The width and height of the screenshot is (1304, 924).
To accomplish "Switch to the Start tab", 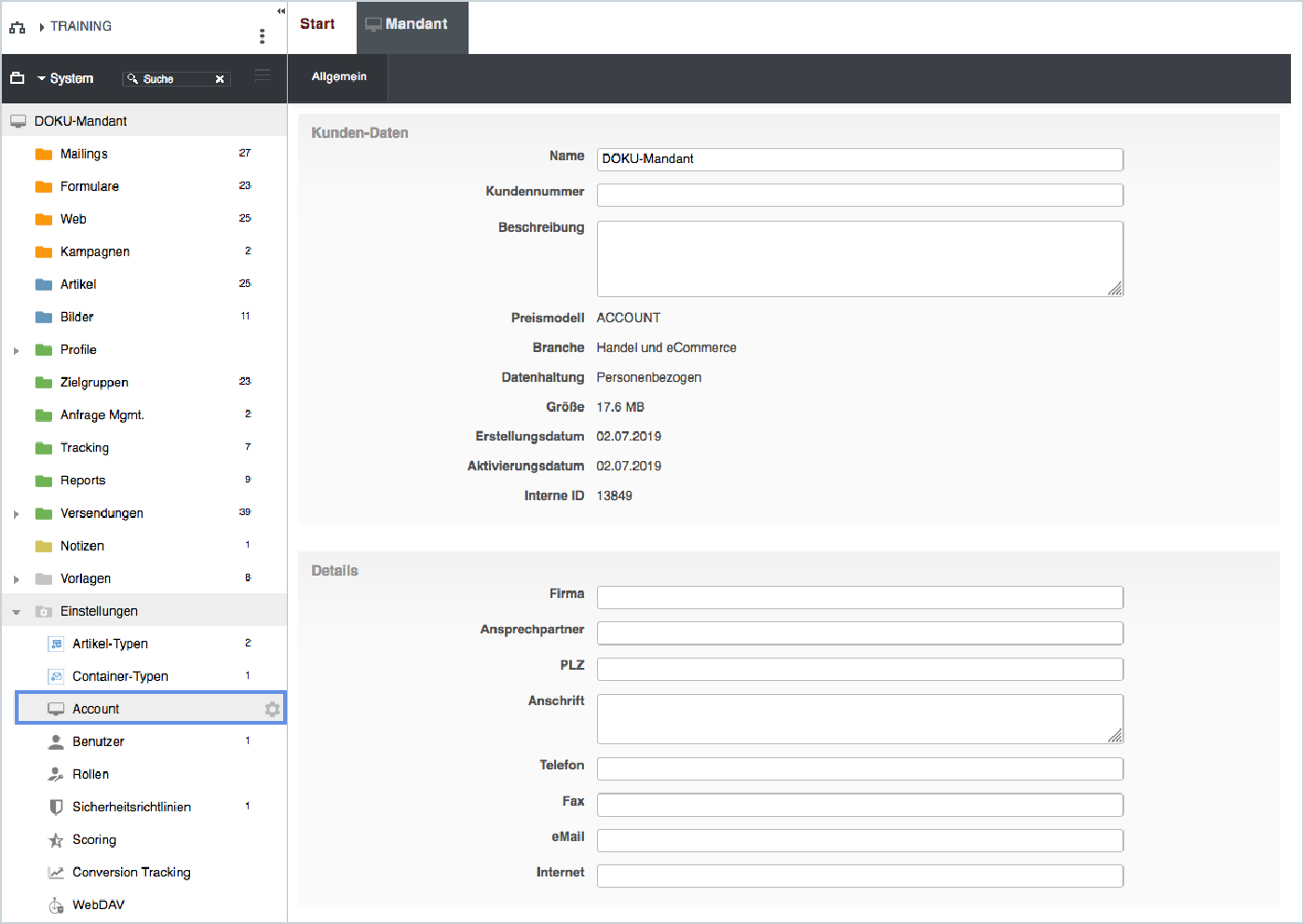I will (x=318, y=24).
